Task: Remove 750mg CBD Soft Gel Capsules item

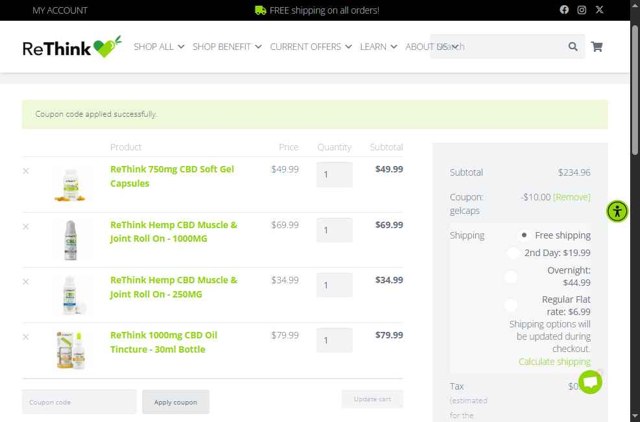Action: pyautogui.click(x=26, y=171)
